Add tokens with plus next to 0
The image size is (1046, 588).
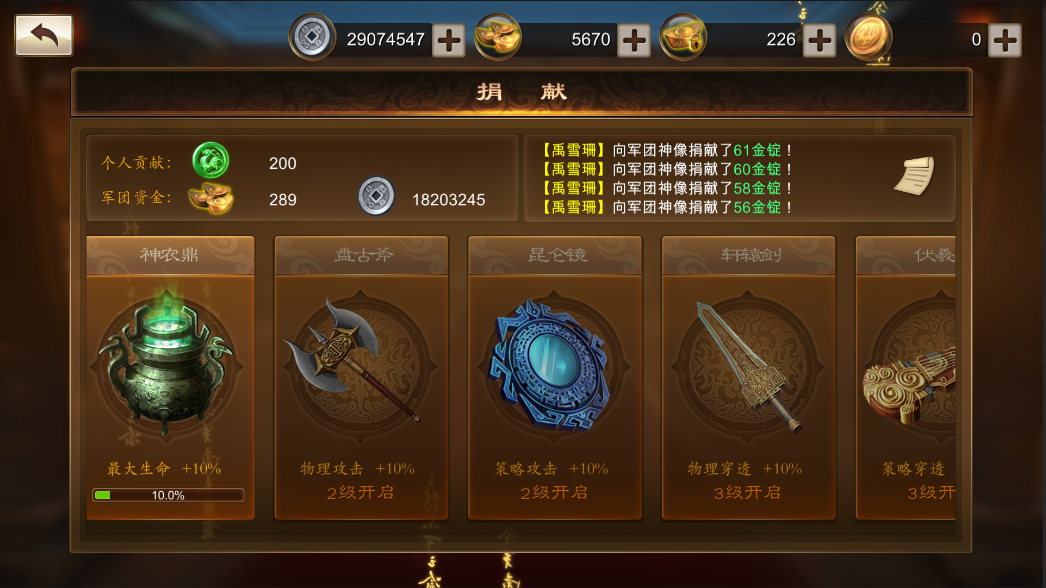pos(1005,40)
